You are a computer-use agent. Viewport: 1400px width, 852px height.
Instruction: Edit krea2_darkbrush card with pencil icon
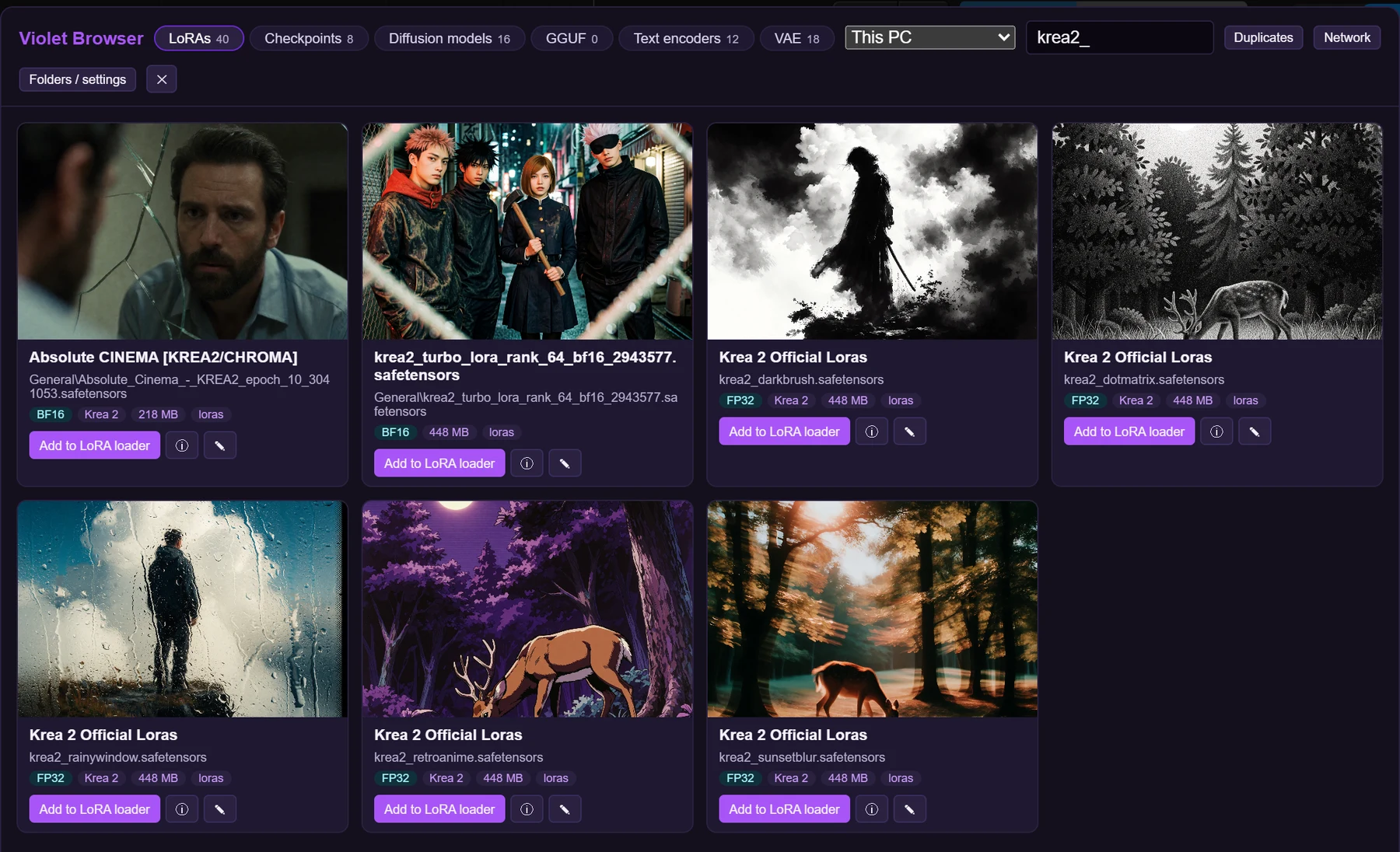click(x=910, y=431)
